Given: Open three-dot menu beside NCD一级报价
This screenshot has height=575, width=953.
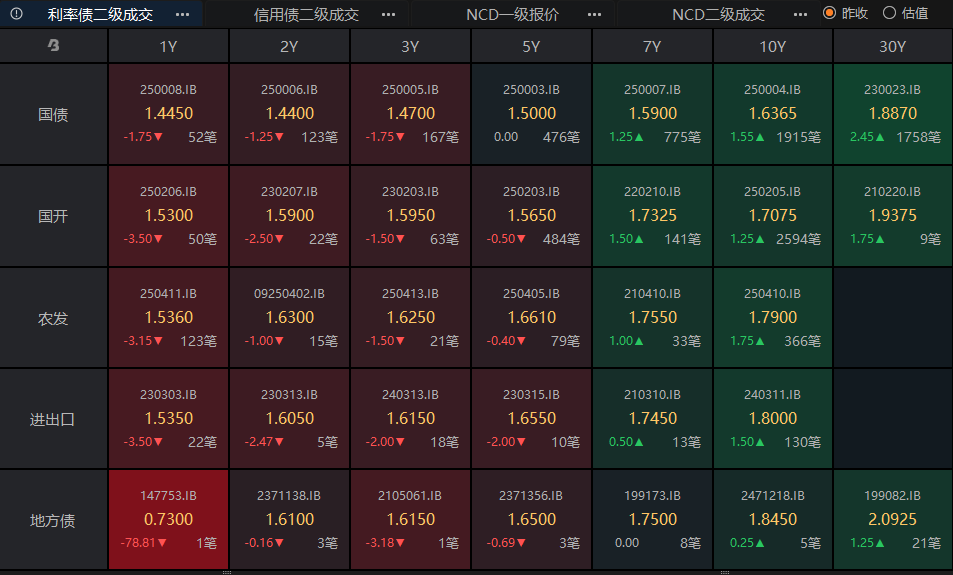Looking at the screenshot, I should point(594,14).
